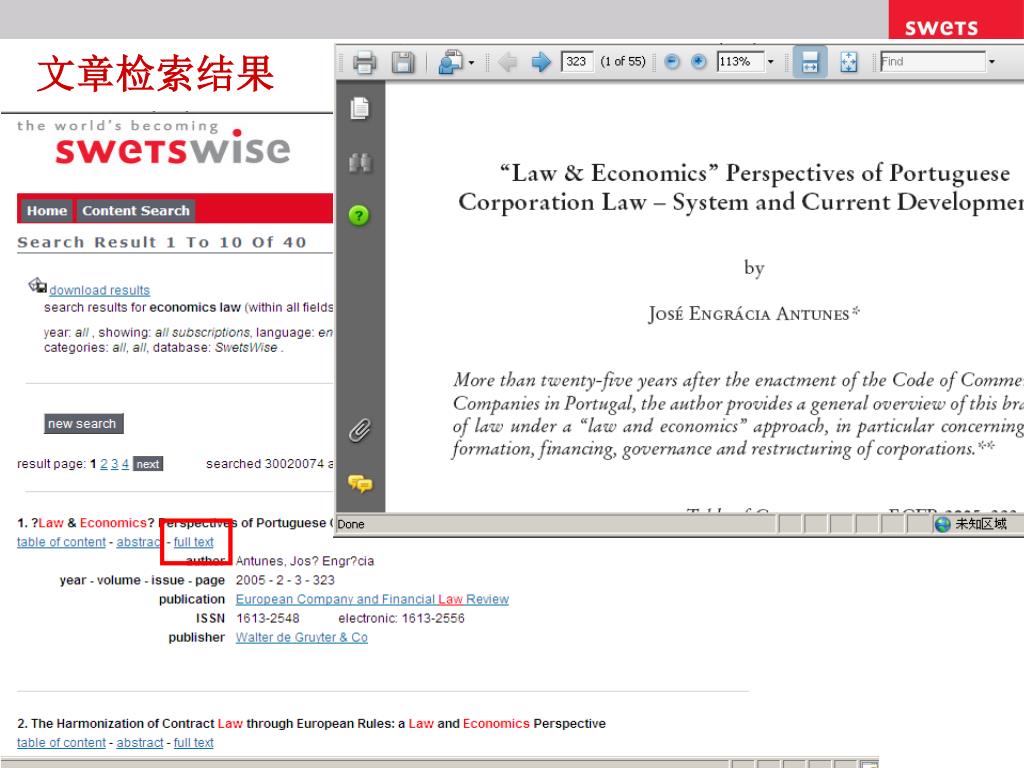Viewport: 1024px width, 768px height.
Task: Open the dropdown arrow beside the collaborate icon
Action: (x=472, y=63)
